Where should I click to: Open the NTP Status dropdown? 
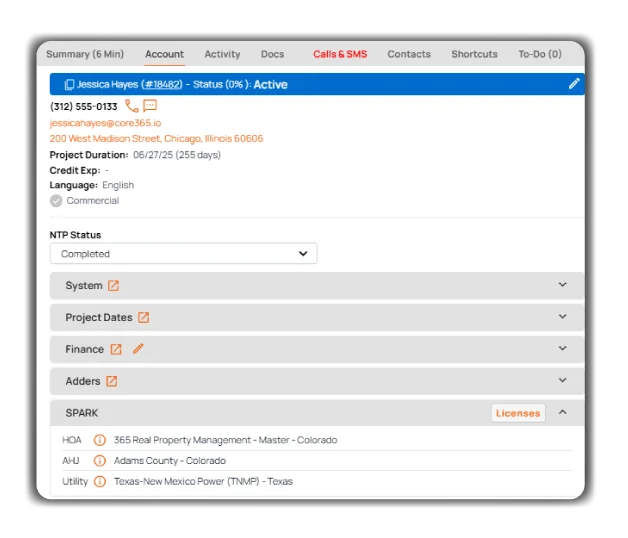point(183,254)
